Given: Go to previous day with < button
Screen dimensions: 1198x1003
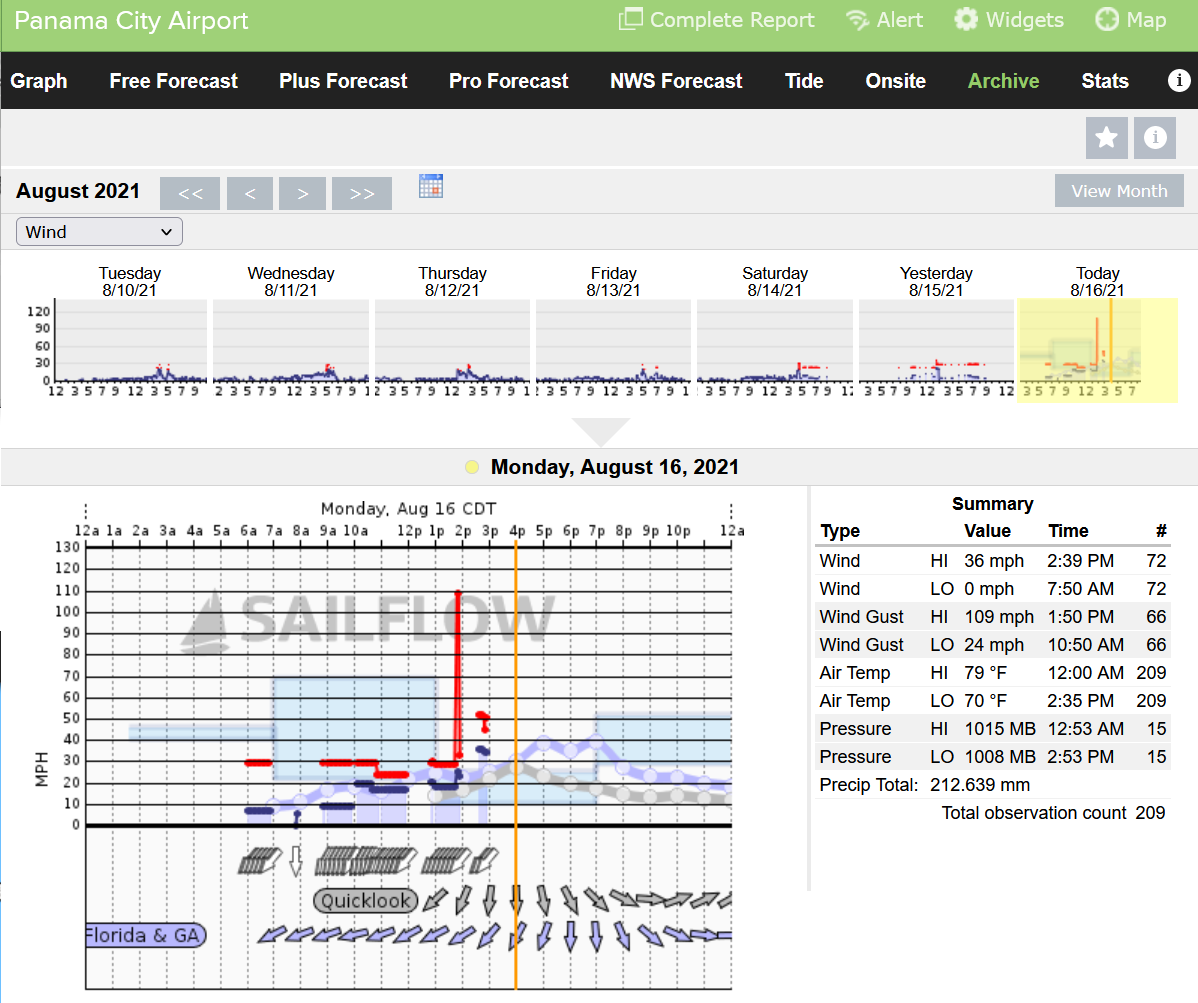Looking at the screenshot, I should [250, 193].
